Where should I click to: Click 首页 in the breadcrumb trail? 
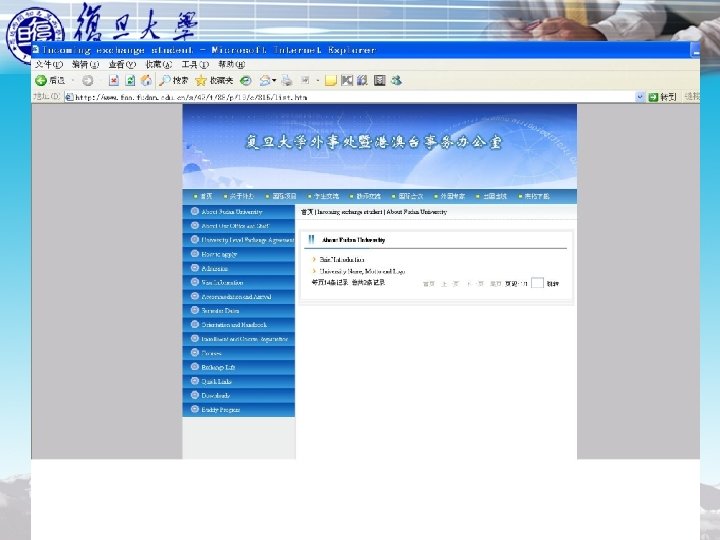(x=307, y=212)
